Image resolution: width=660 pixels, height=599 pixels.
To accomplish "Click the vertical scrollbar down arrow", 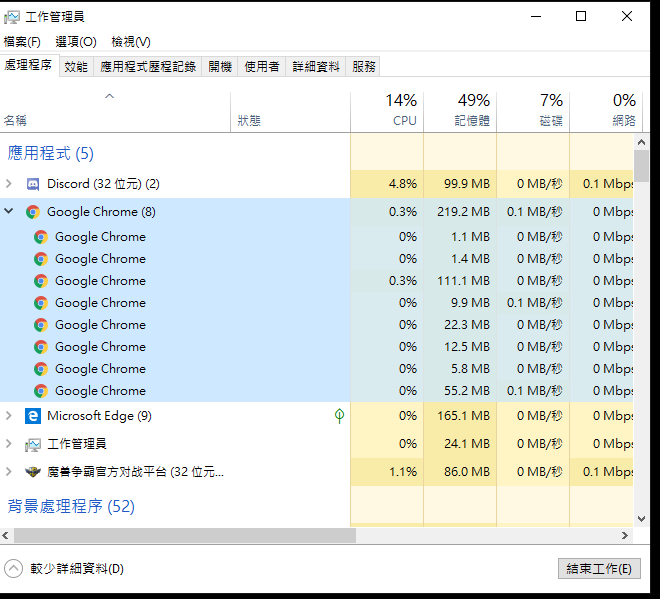I will pyautogui.click(x=641, y=519).
